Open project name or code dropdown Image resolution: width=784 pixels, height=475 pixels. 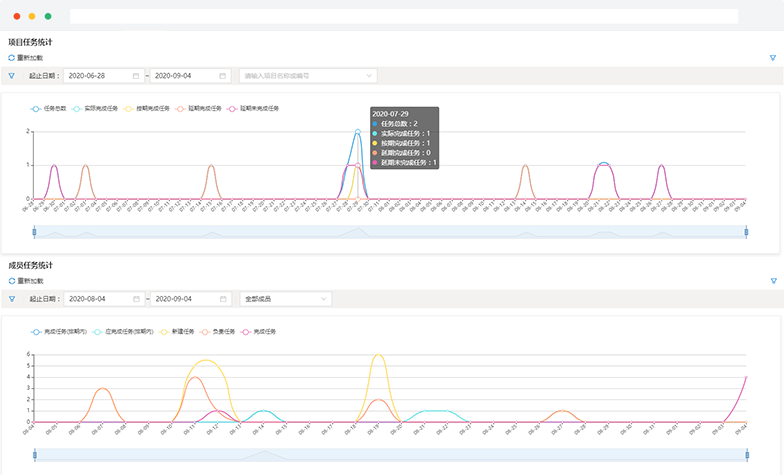pos(308,76)
